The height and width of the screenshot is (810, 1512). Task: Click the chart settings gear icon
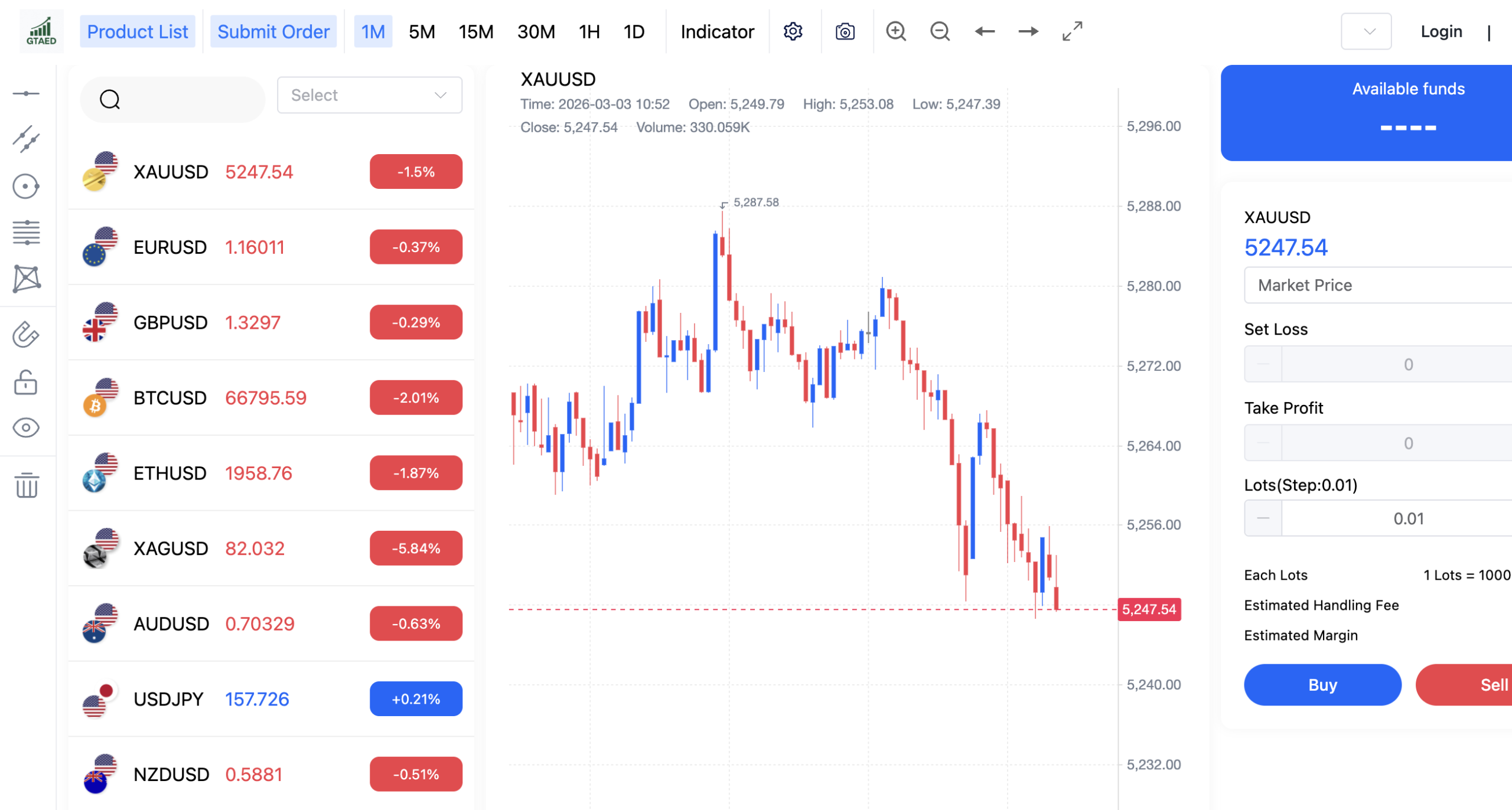coord(793,31)
